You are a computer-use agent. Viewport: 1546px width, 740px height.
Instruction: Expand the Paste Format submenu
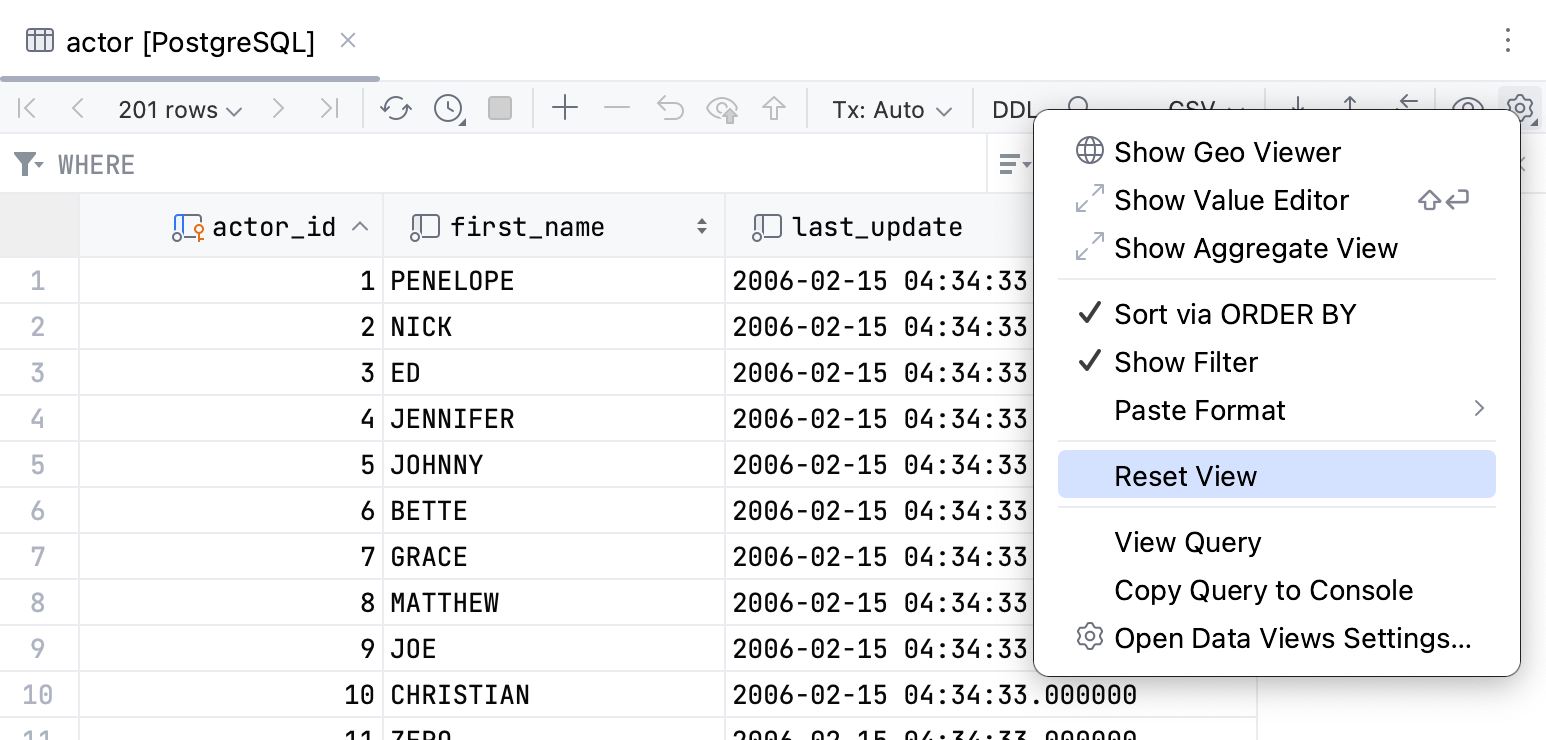1199,410
